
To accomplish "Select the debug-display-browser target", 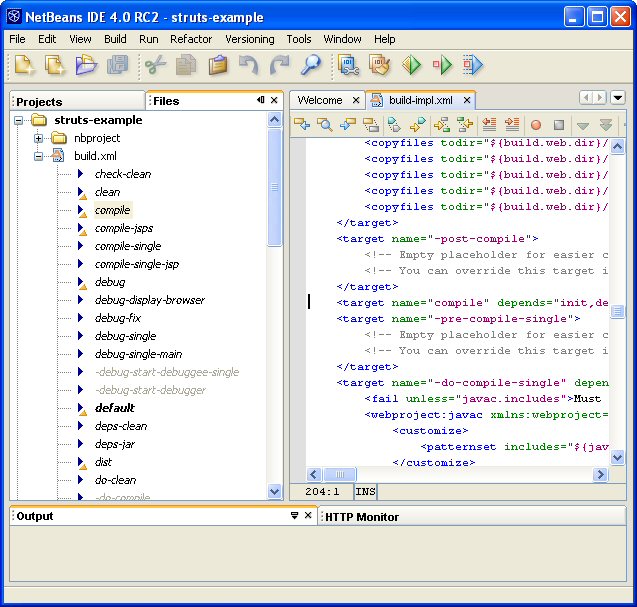I will click(150, 300).
